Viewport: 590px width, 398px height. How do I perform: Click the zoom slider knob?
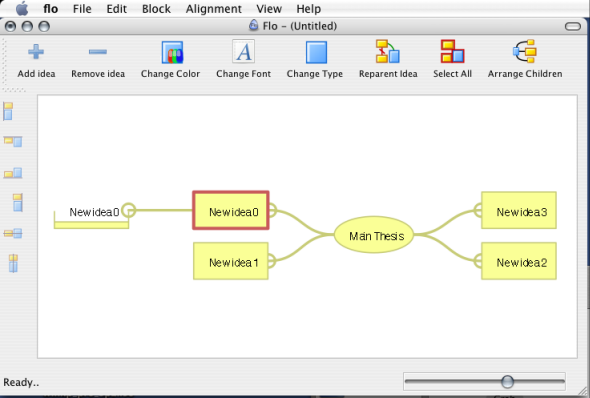pyautogui.click(x=507, y=381)
